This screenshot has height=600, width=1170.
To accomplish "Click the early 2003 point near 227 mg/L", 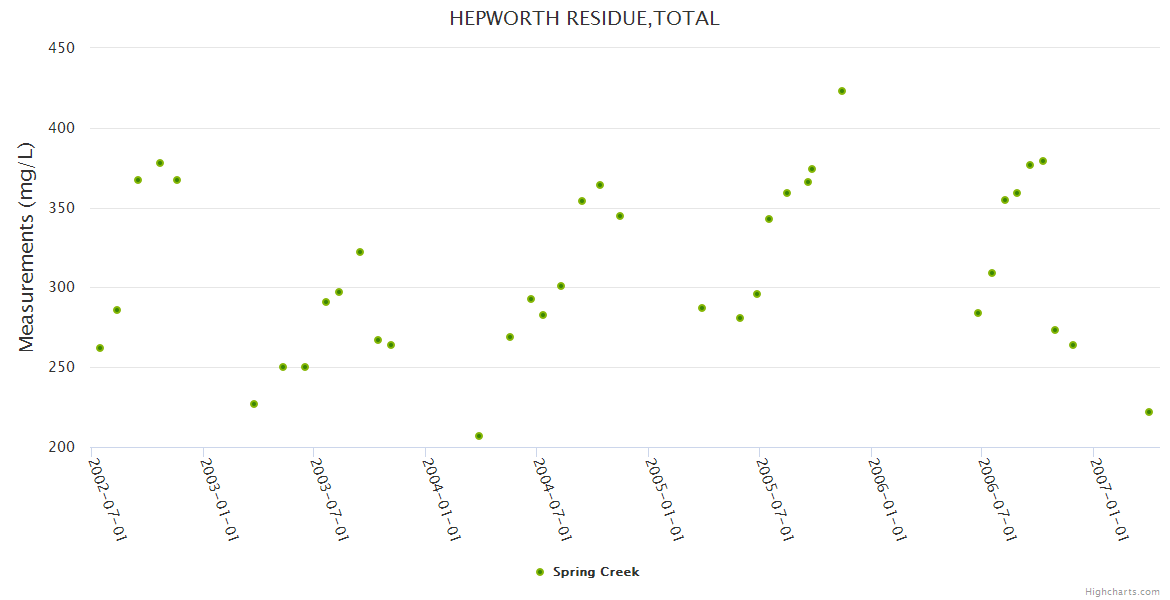I will click(x=254, y=404).
